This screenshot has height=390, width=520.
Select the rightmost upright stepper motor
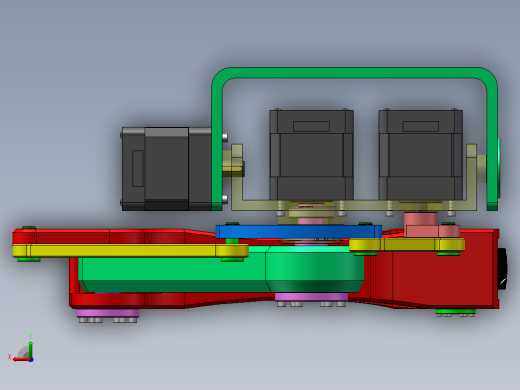pos(420,155)
